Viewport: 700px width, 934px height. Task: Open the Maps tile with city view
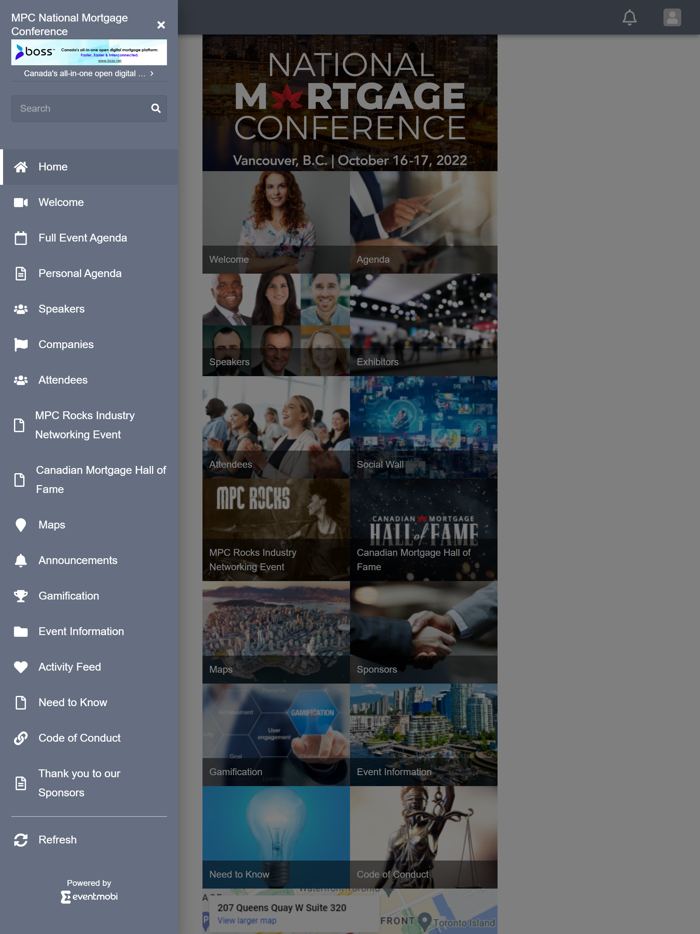(276, 632)
